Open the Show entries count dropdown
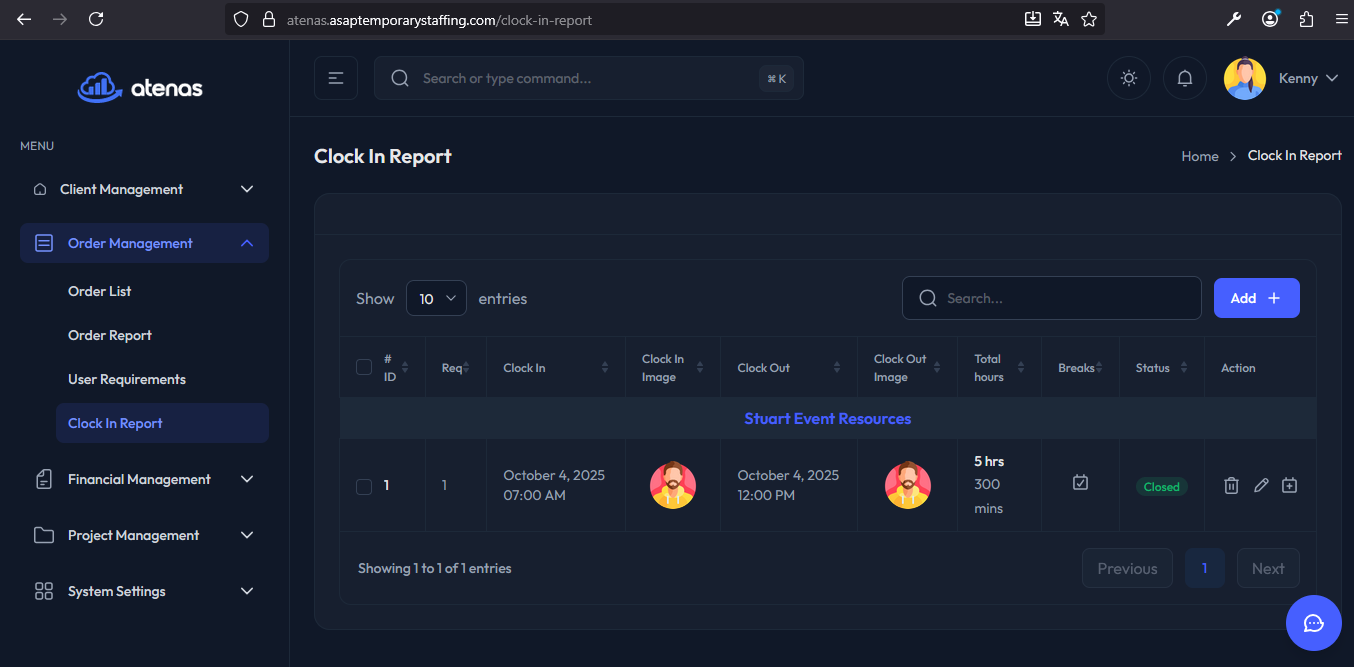 (x=436, y=298)
